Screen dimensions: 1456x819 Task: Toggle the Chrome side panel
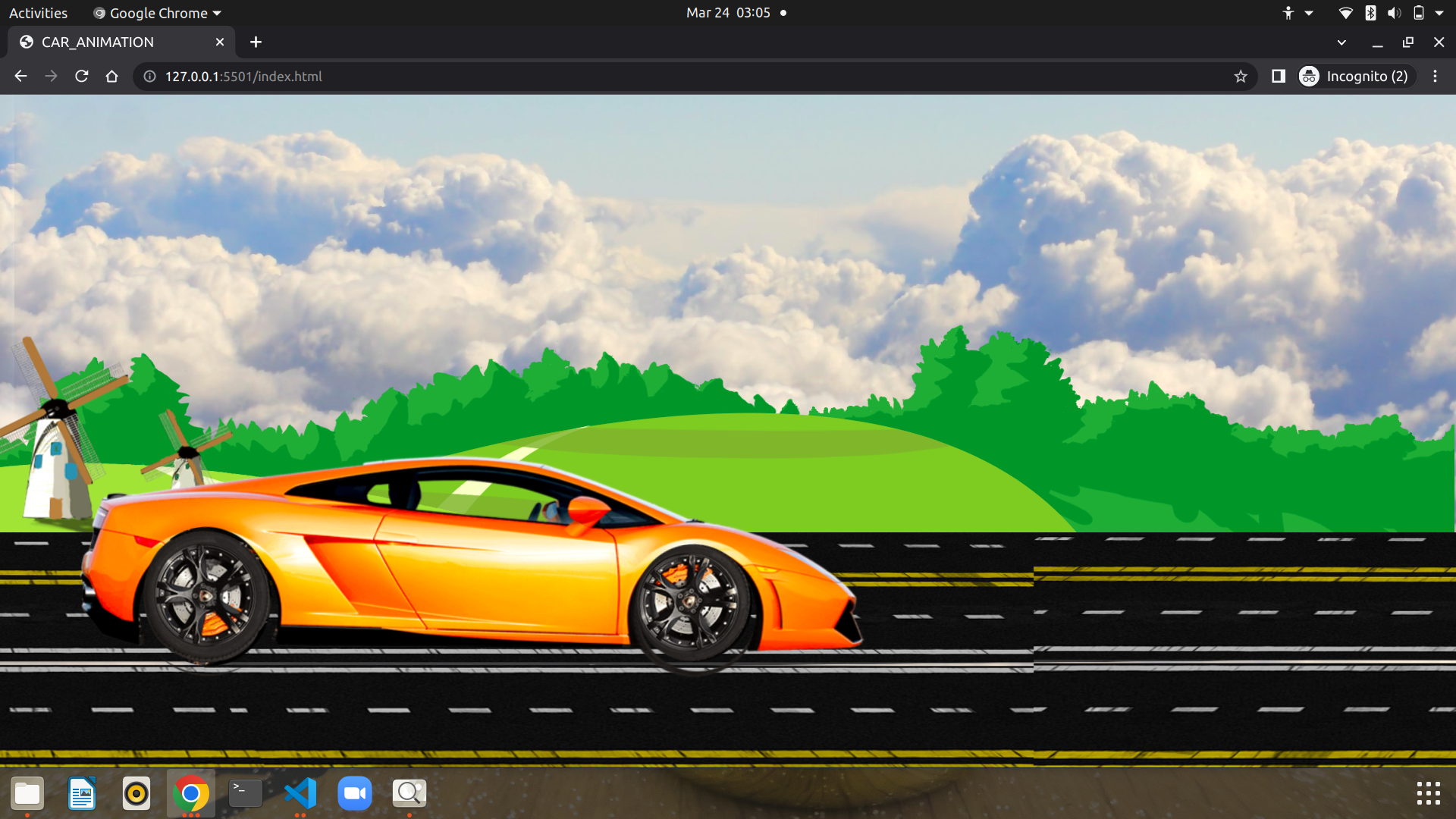(x=1279, y=76)
